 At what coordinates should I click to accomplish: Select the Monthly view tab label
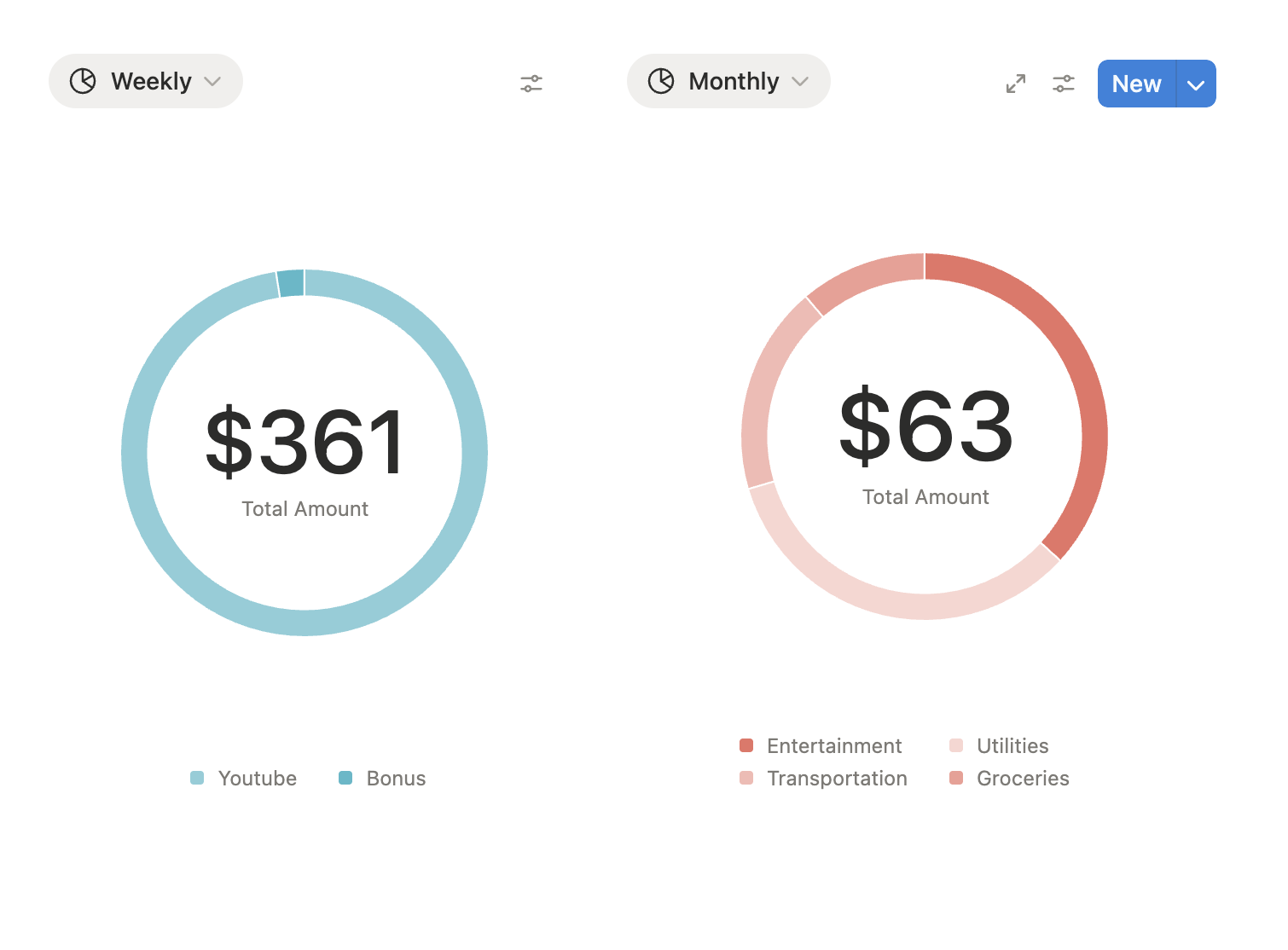[734, 82]
